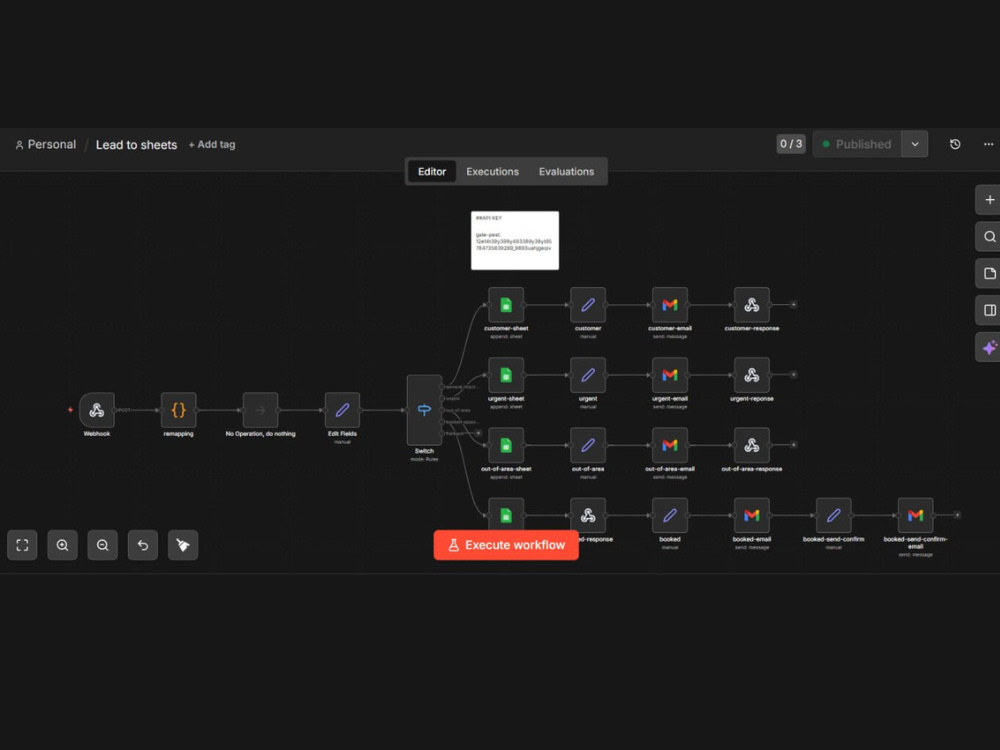Open the urgent-sheet Google Sheets node
The width and height of the screenshot is (1000, 750).
pyautogui.click(x=506, y=375)
